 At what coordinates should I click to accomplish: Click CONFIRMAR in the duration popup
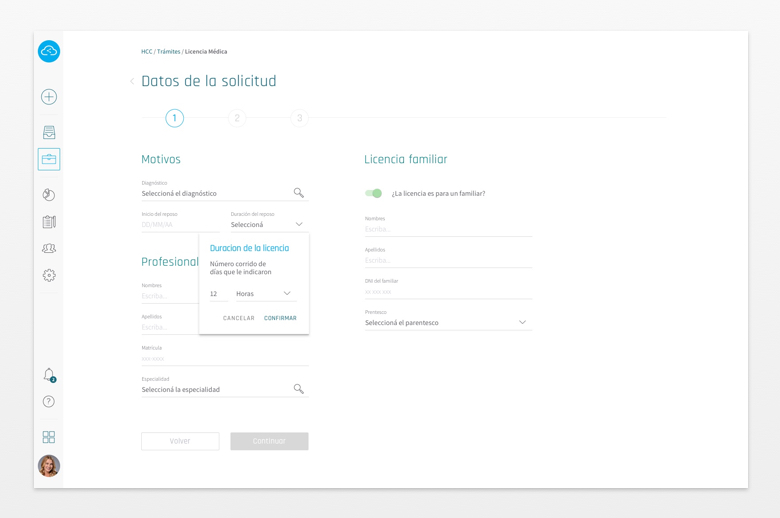pyautogui.click(x=280, y=318)
